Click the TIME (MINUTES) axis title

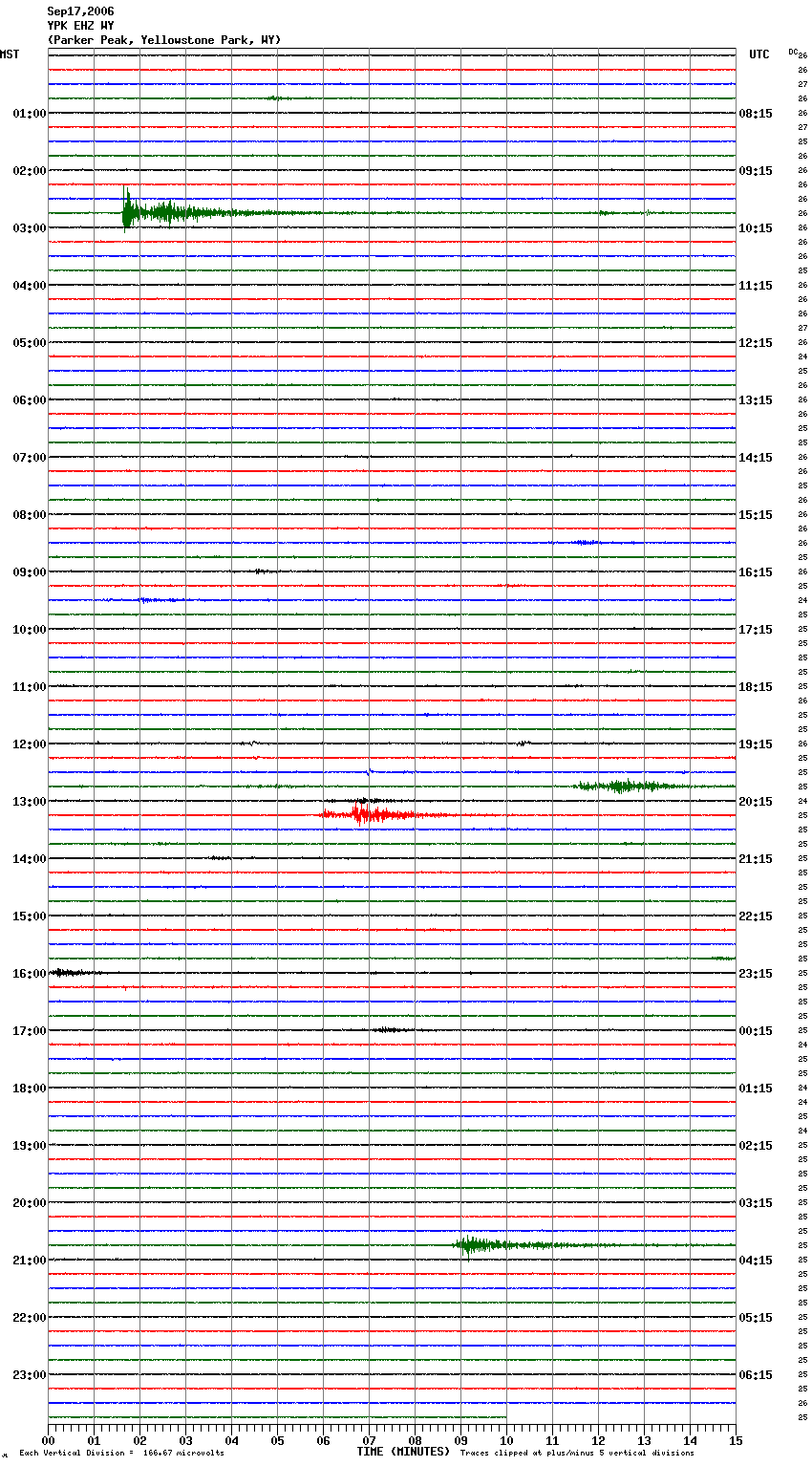pyautogui.click(x=403, y=1452)
